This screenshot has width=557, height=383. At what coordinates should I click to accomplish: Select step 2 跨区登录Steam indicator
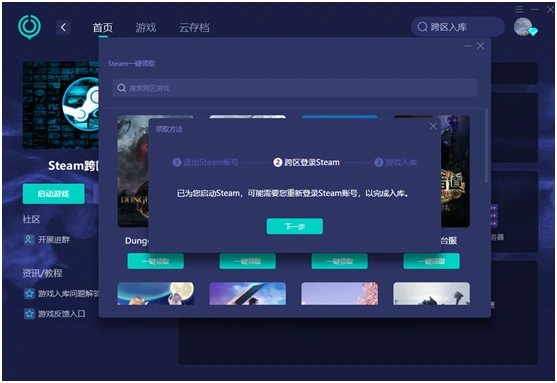pyautogui.click(x=306, y=162)
